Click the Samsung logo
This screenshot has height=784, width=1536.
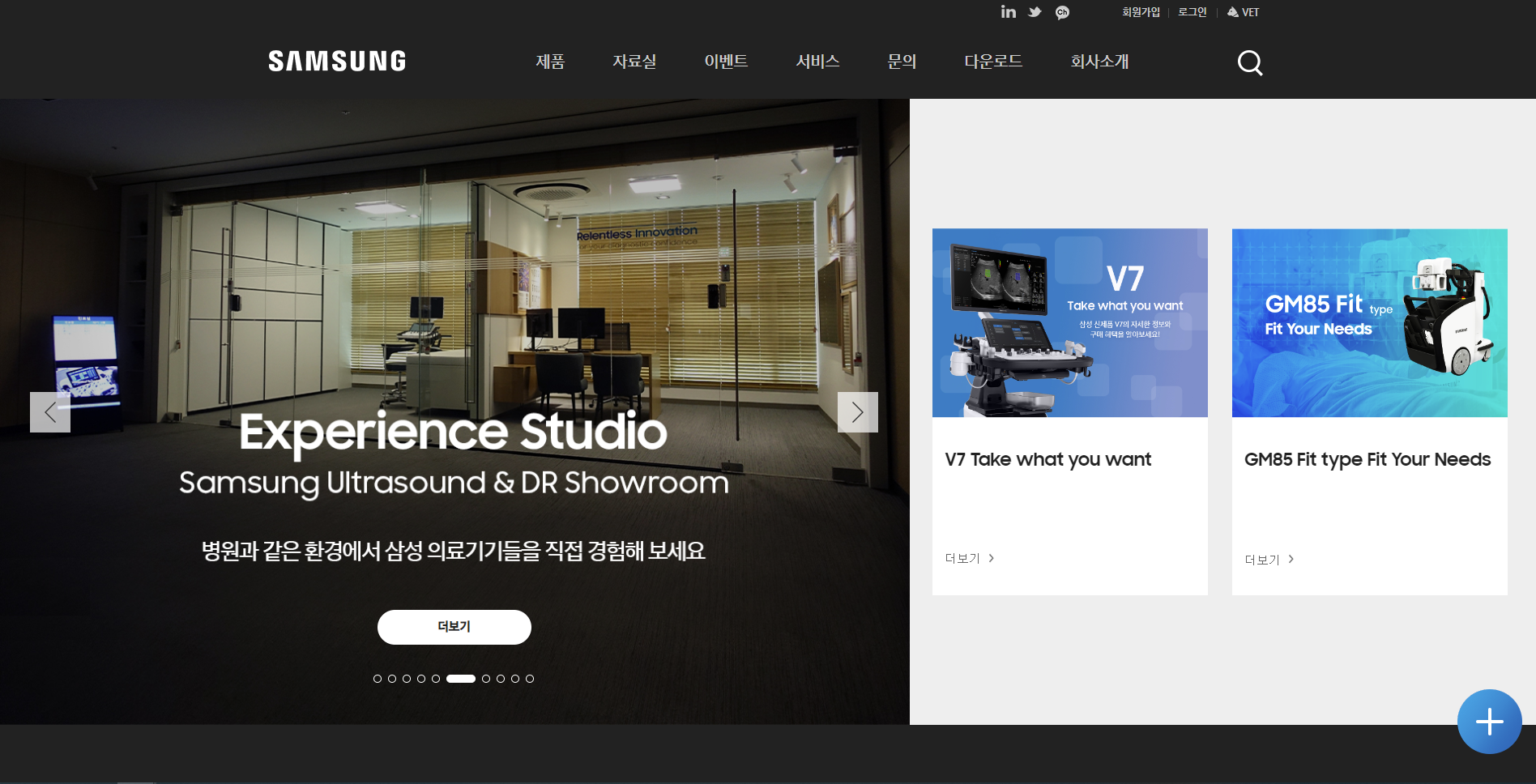[337, 62]
